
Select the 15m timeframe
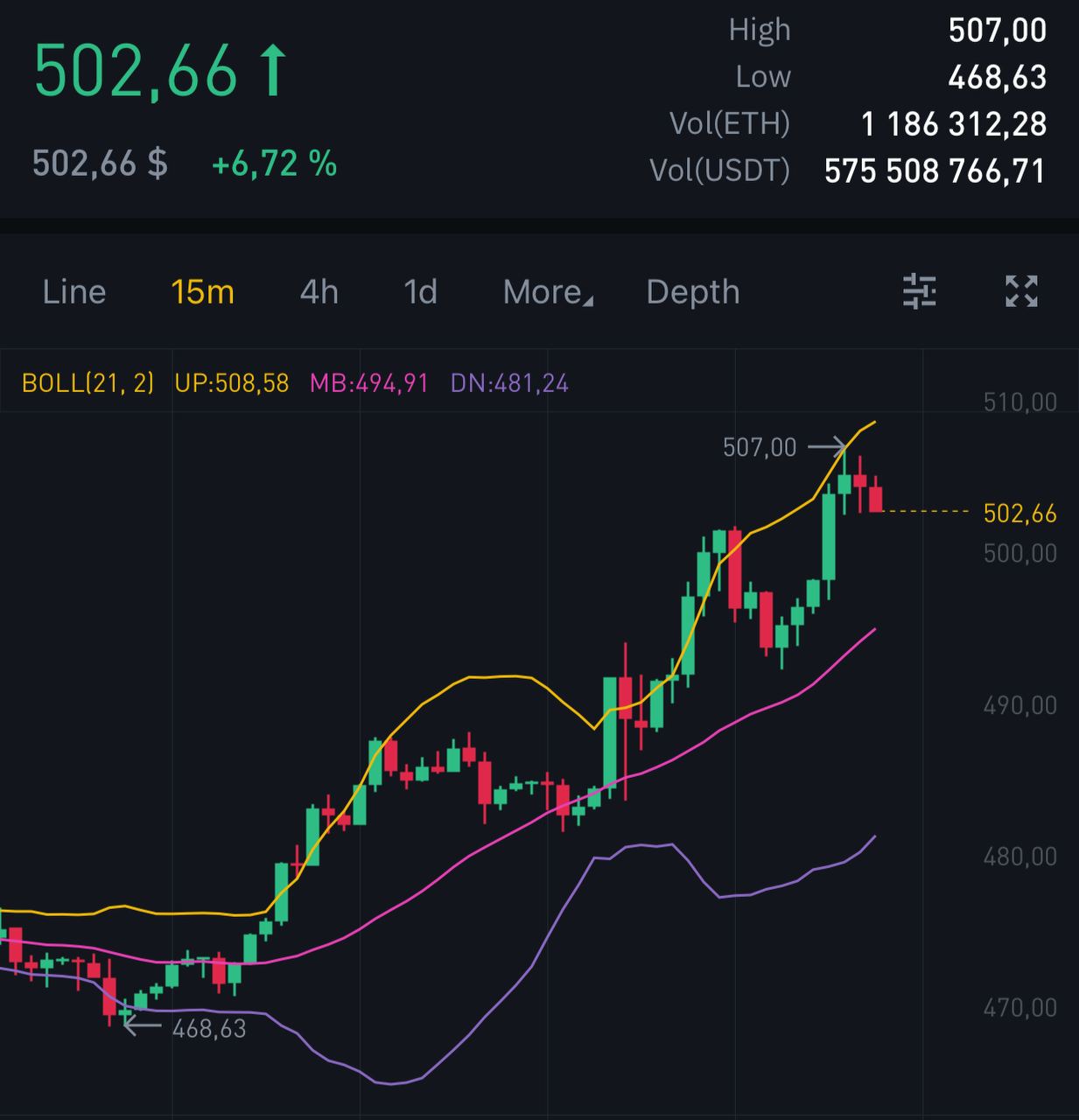pos(202,292)
